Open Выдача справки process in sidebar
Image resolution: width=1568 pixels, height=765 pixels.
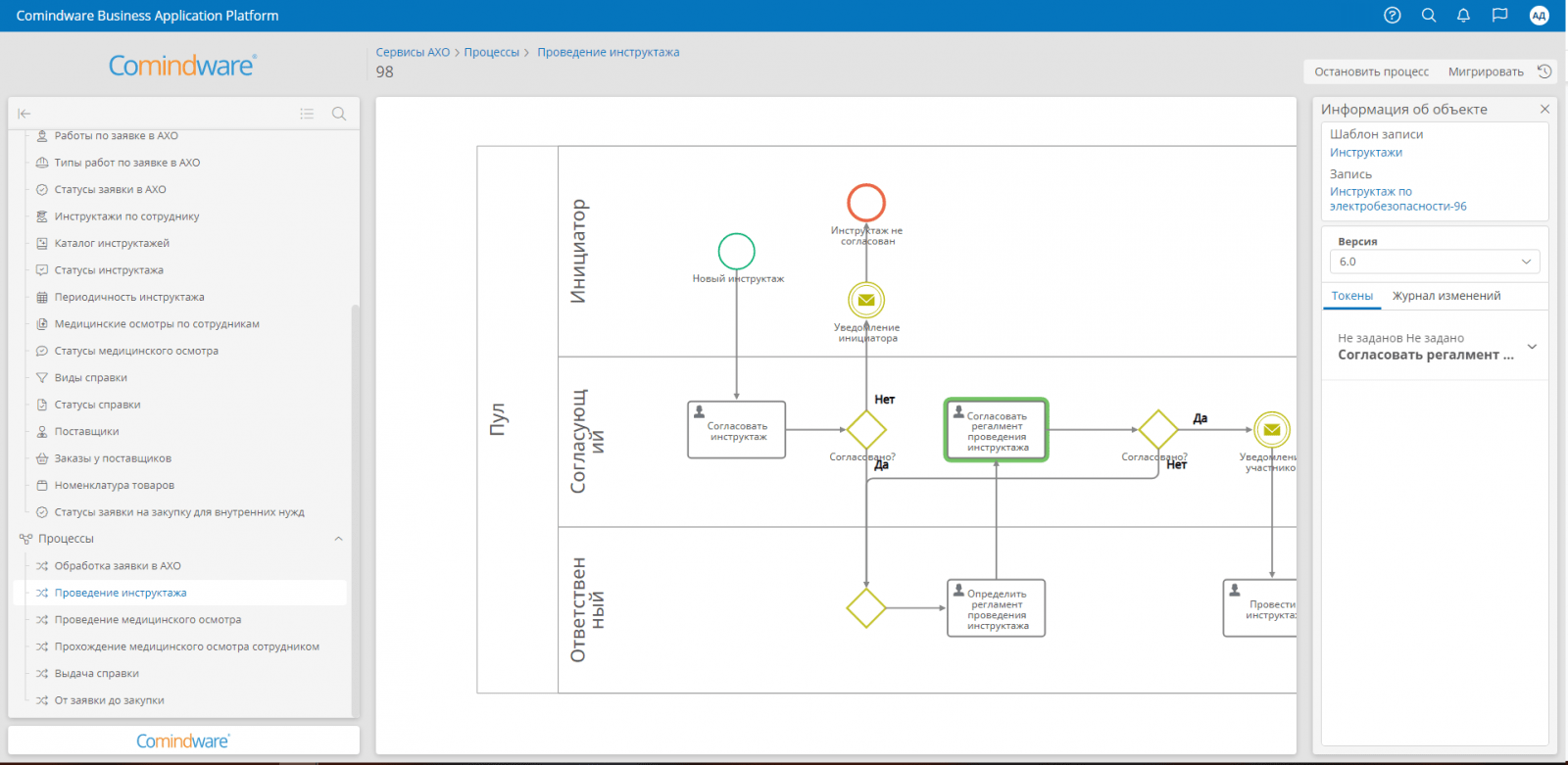pos(96,674)
